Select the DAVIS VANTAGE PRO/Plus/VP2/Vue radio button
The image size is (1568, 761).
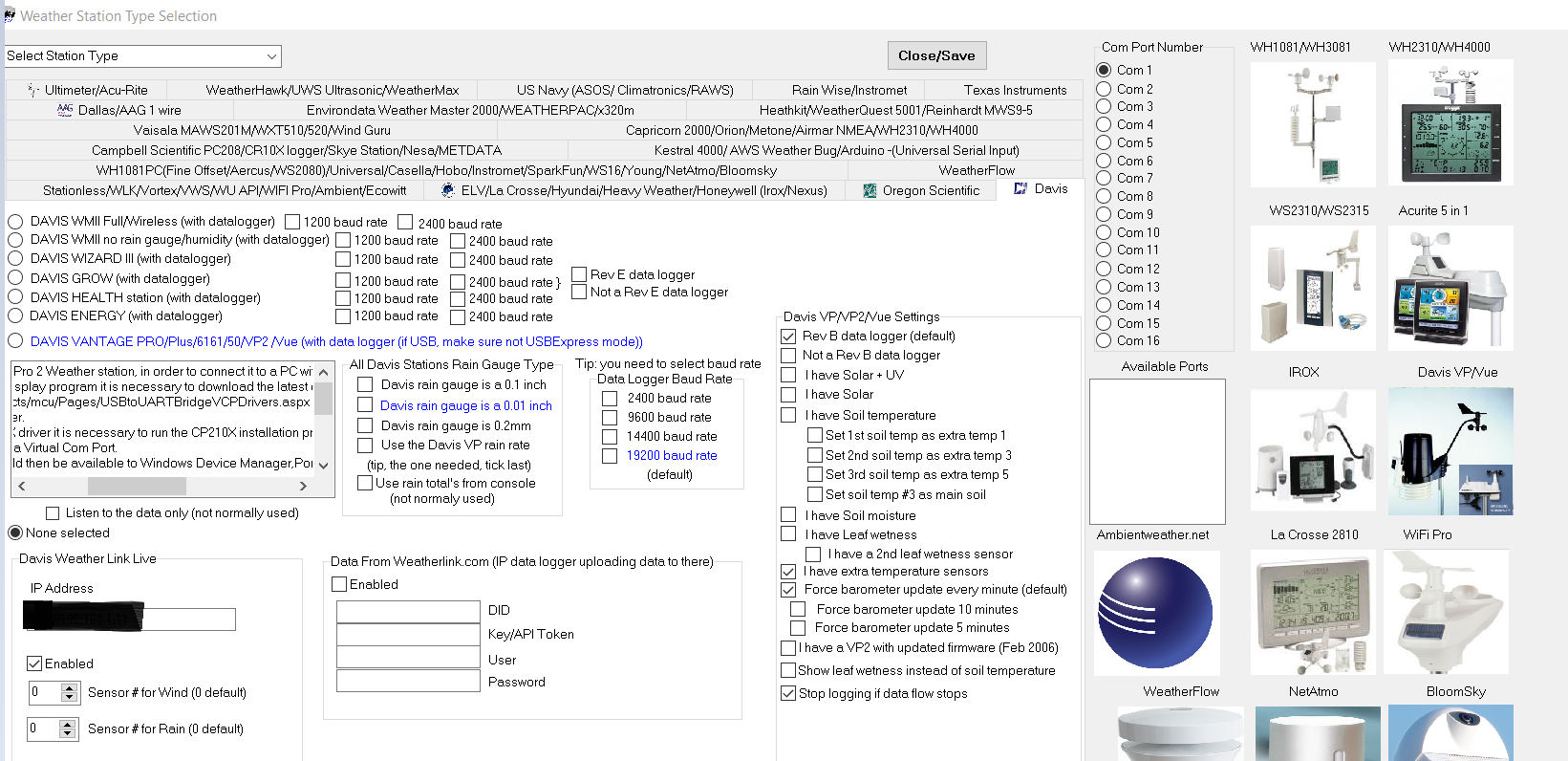[15, 341]
